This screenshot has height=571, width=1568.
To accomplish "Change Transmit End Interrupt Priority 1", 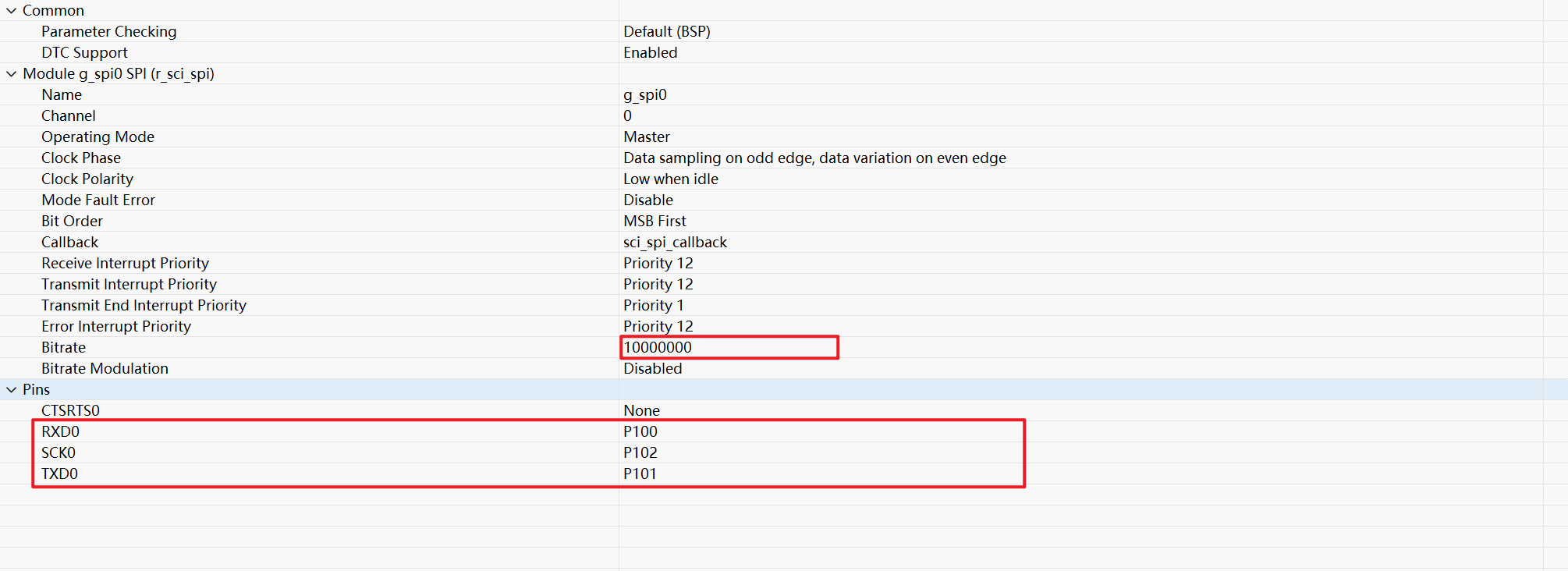I will [x=654, y=305].
